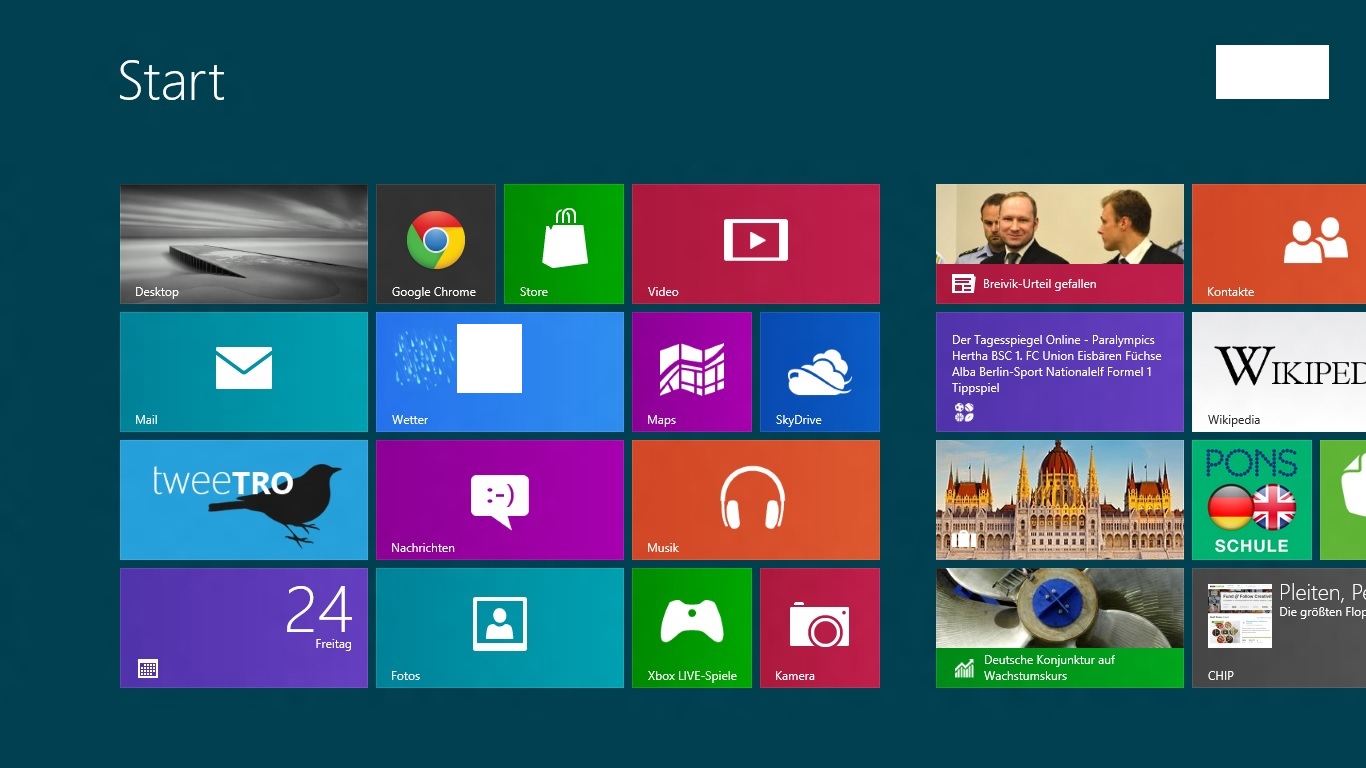Open the Store shopping bag tile
Screen dimensions: 1366x768
[564, 244]
